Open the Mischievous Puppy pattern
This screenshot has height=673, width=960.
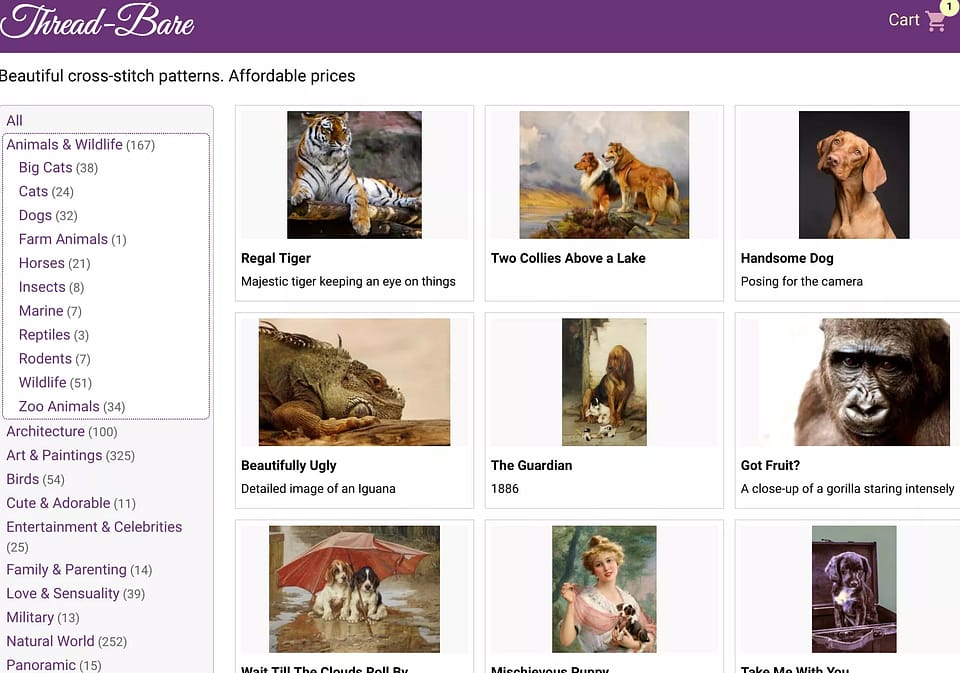(x=603, y=589)
